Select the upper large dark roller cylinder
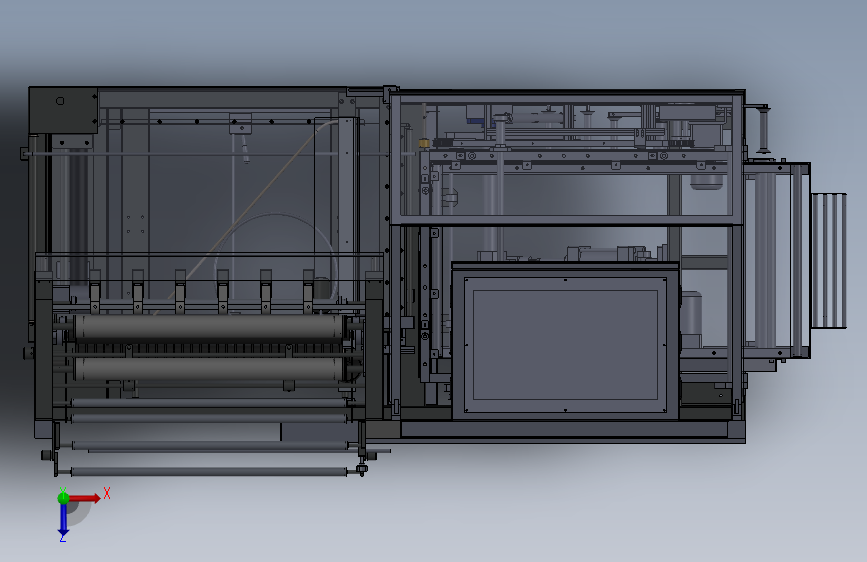 [209, 326]
